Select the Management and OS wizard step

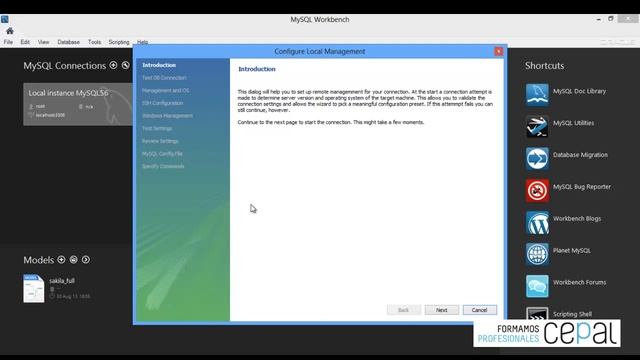[166, 90]
